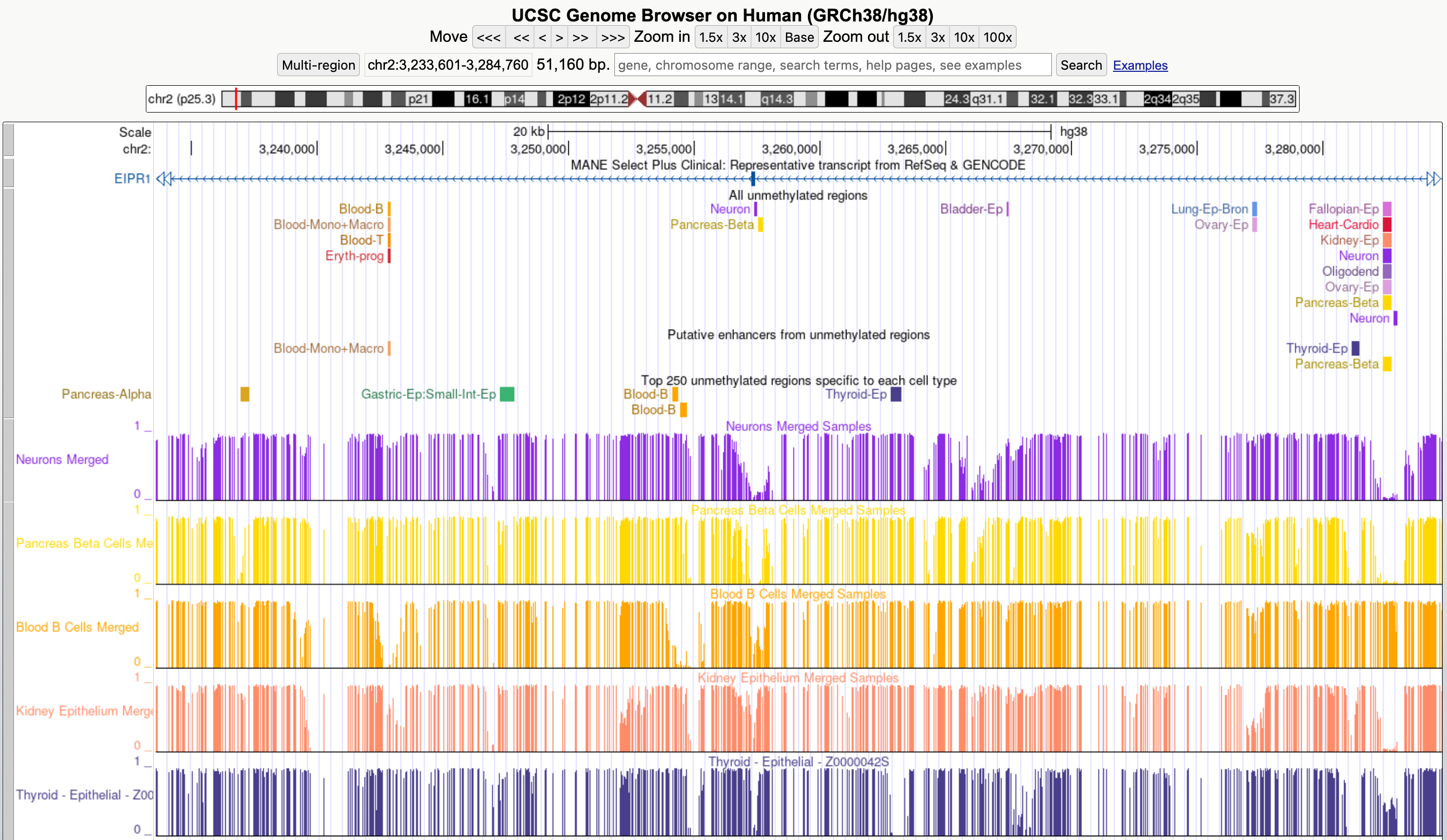
Task: Click the EIPR1 gene label
Action: 131,179
